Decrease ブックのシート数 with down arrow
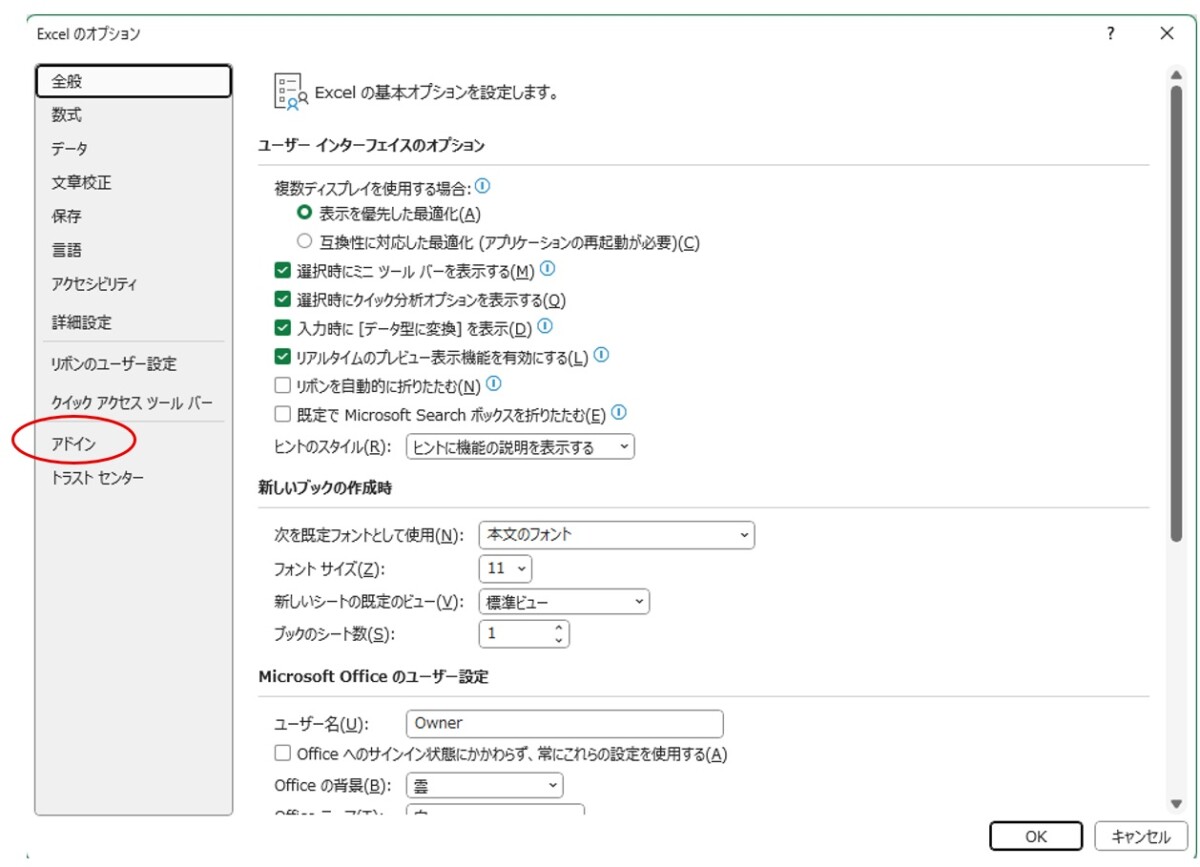 tap(559, 640)
